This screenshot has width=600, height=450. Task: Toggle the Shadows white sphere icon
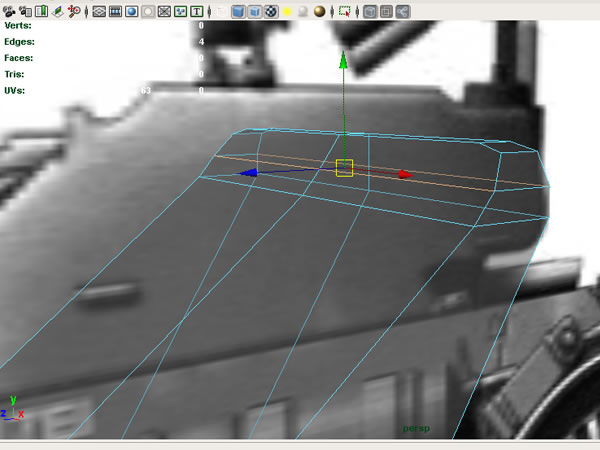[303, 11]
